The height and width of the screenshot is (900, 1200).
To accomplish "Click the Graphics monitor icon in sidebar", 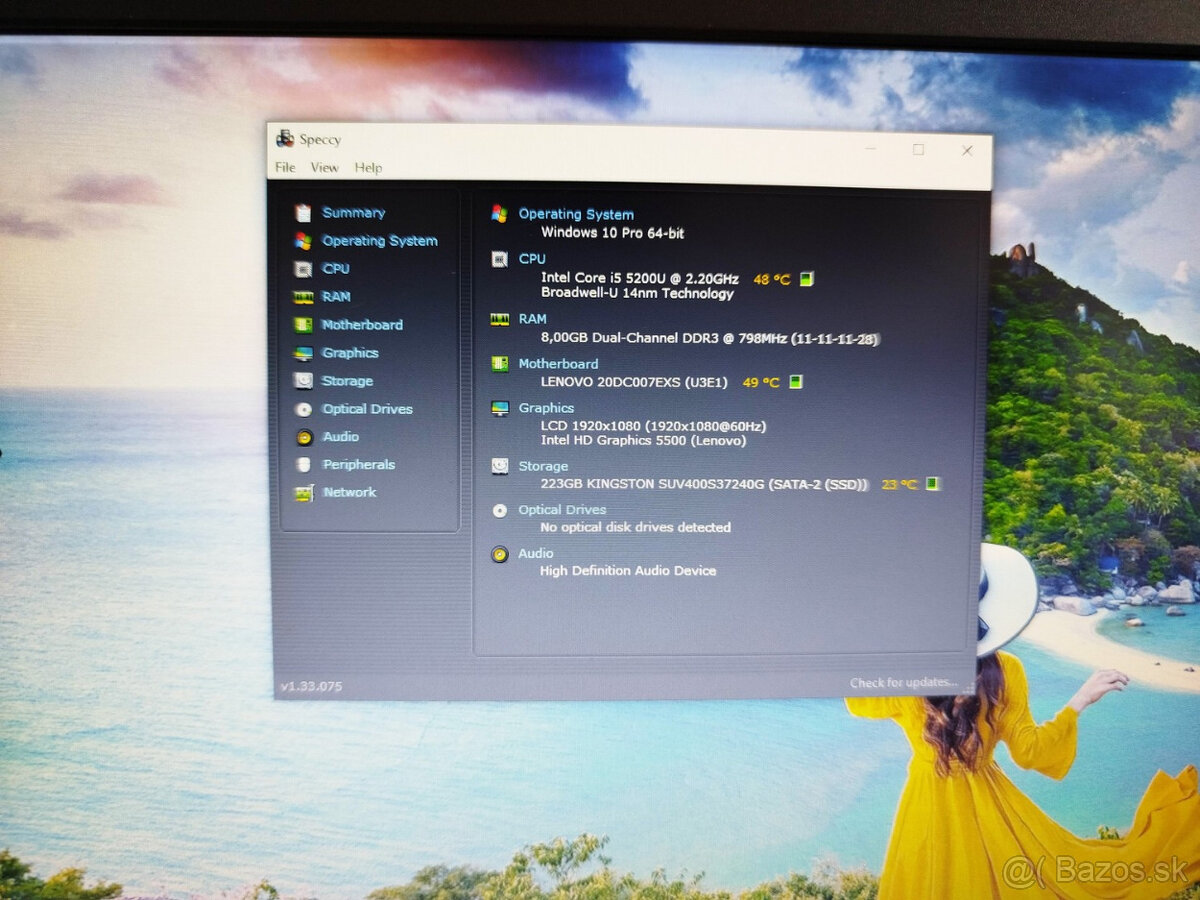I will pyautogui.click(x=303, y=353).
